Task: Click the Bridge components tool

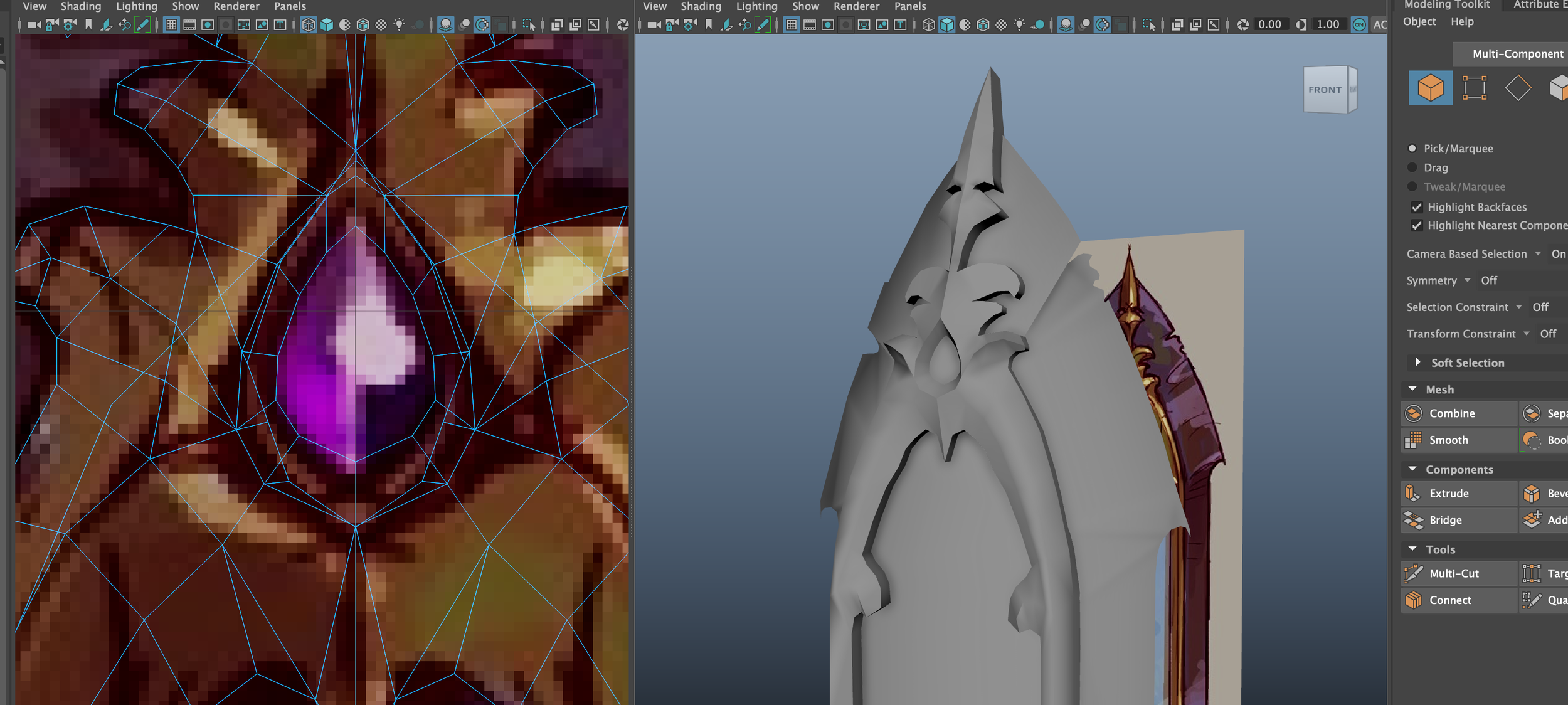Action: (x=1445, y=520)
